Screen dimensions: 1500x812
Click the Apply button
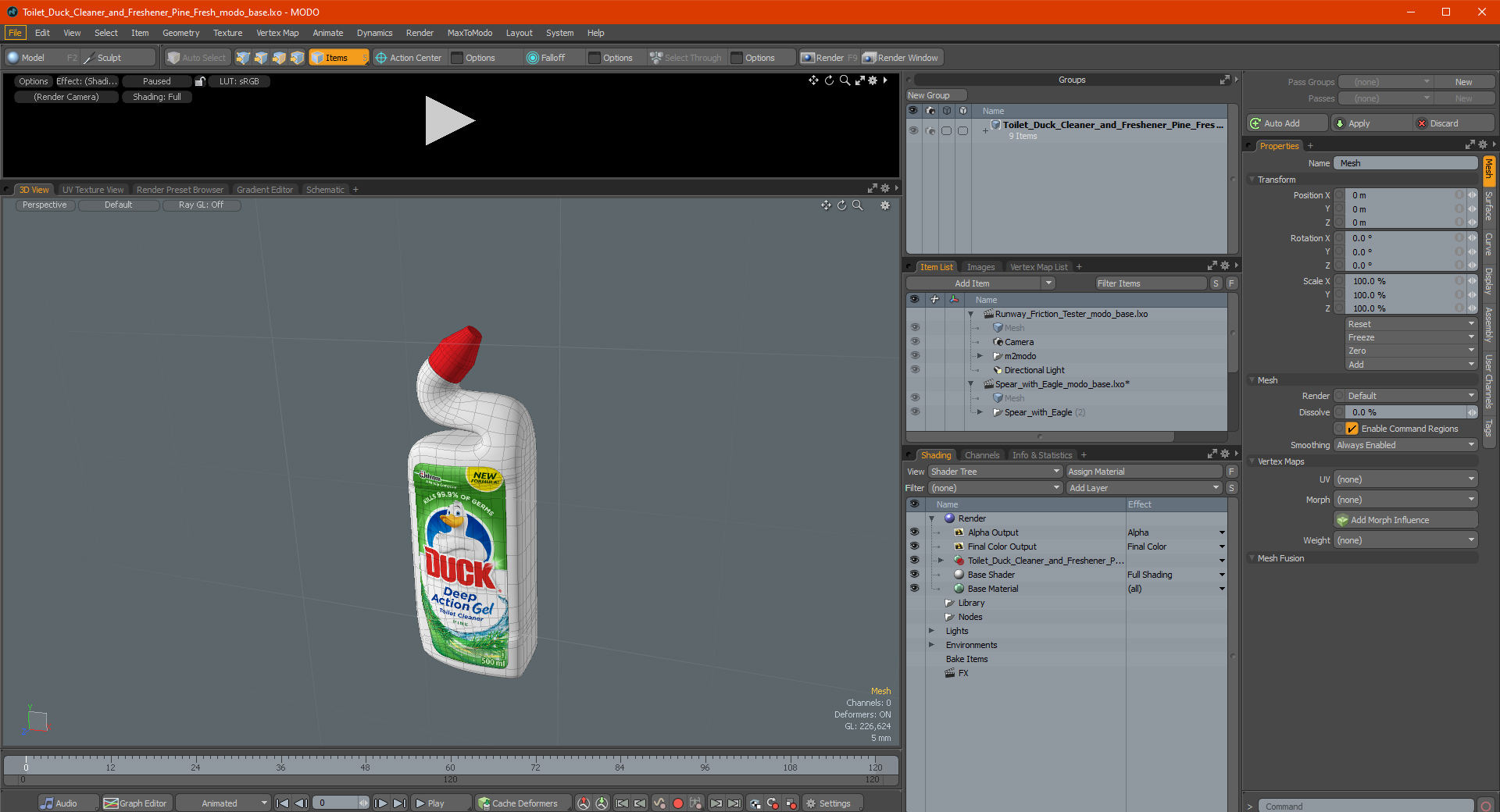1371,123
